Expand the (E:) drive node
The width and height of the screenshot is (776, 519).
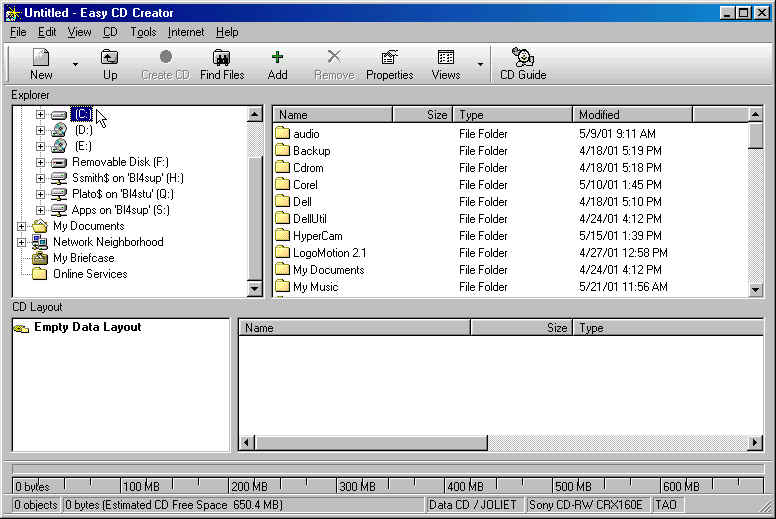click(41, 146)
